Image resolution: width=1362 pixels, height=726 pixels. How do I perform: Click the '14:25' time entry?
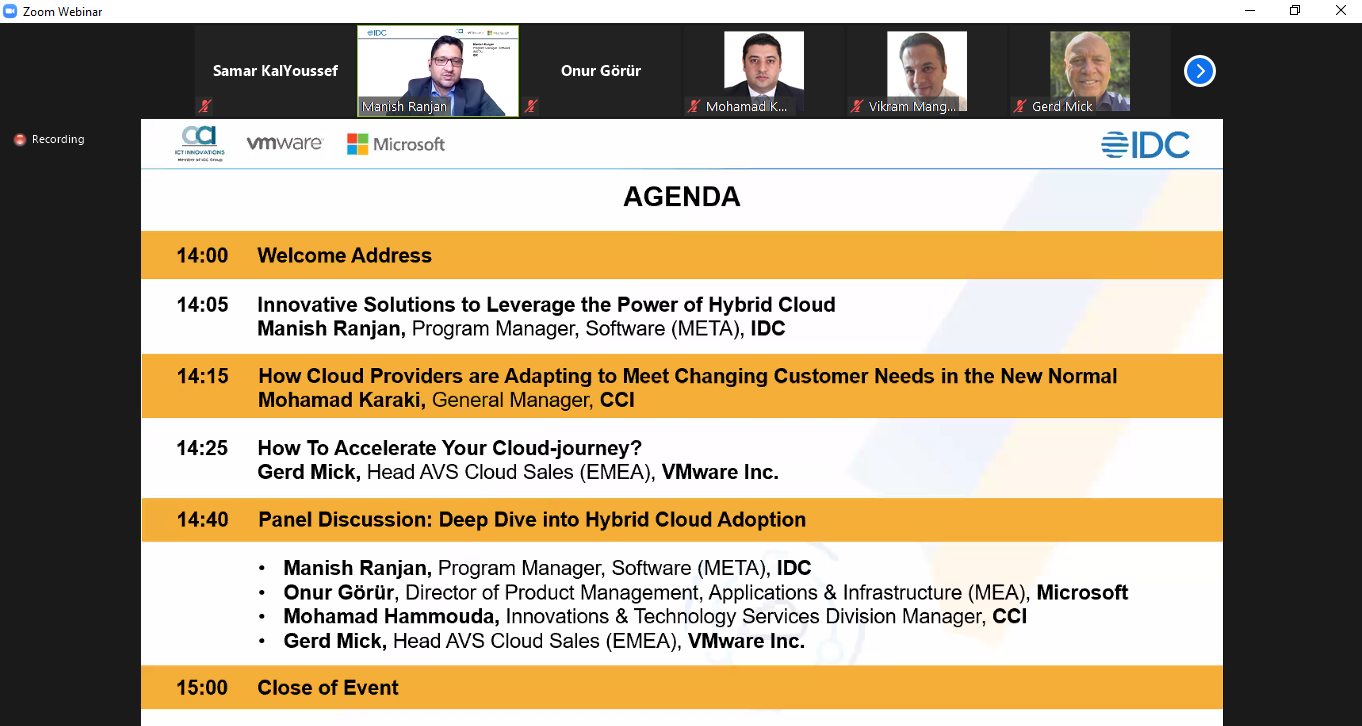click(x=202, y=449)
